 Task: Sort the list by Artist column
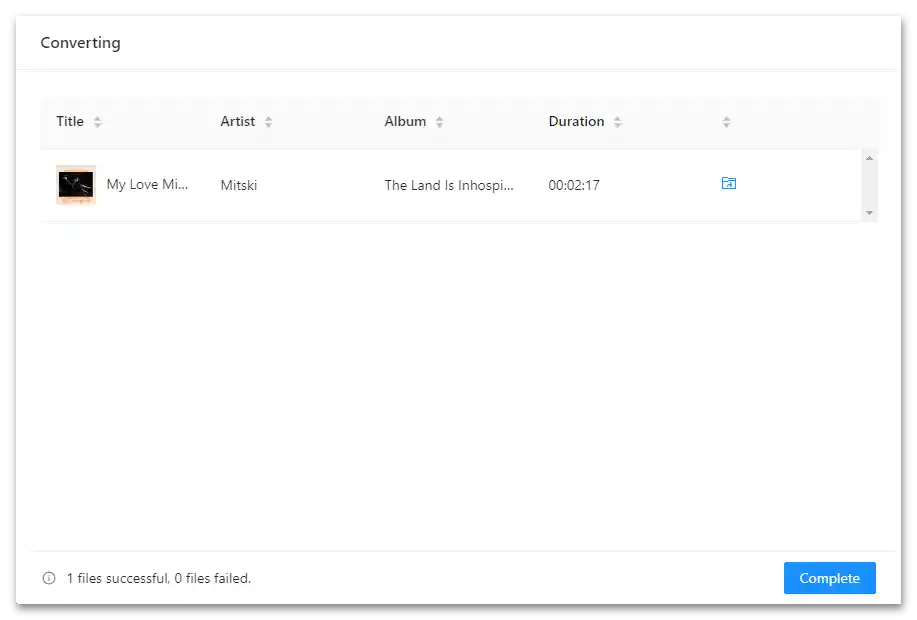268,122
